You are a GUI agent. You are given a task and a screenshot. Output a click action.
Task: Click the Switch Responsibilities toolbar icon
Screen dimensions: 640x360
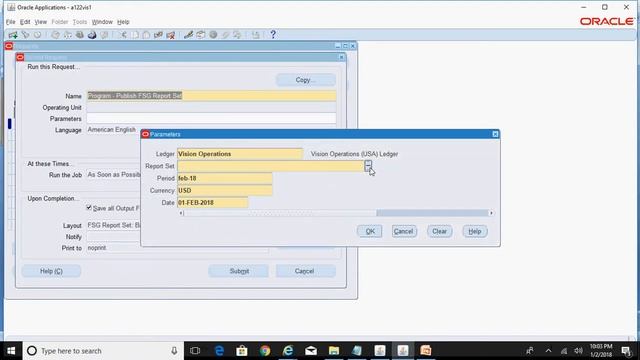(x=80, y=35)
